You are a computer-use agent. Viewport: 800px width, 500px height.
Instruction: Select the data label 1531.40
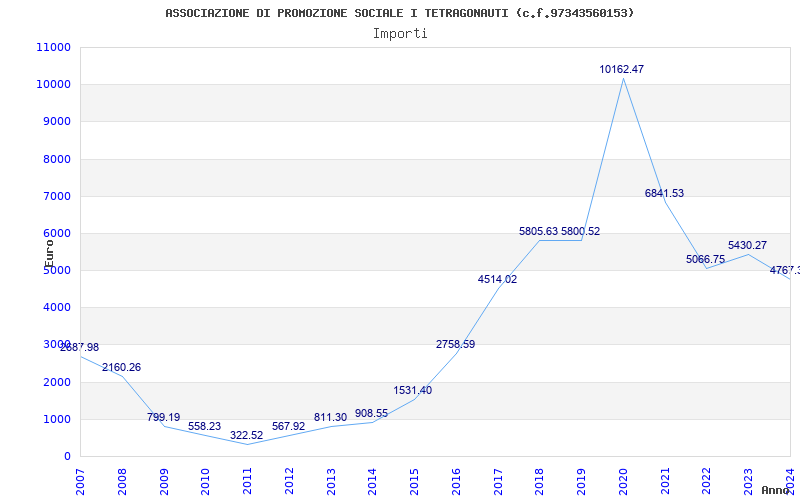point(413,390)
